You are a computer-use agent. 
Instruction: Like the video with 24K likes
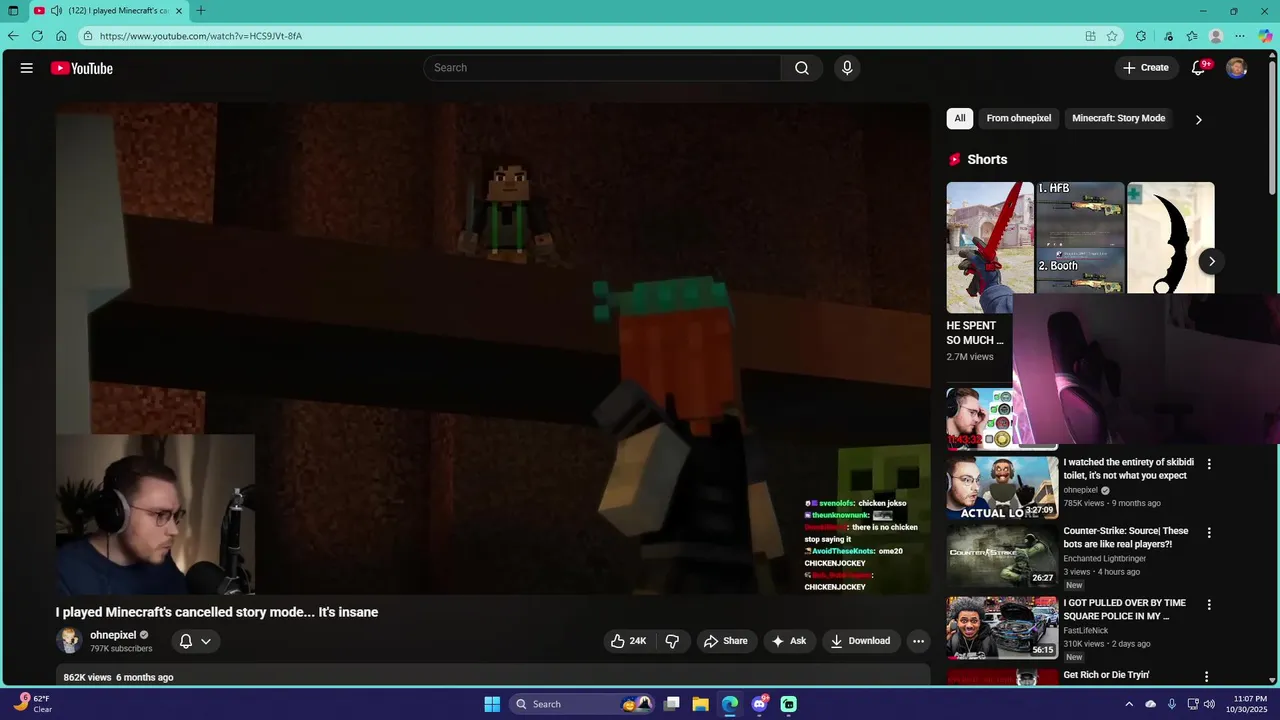pyautogui.click(x=629, y=641)
